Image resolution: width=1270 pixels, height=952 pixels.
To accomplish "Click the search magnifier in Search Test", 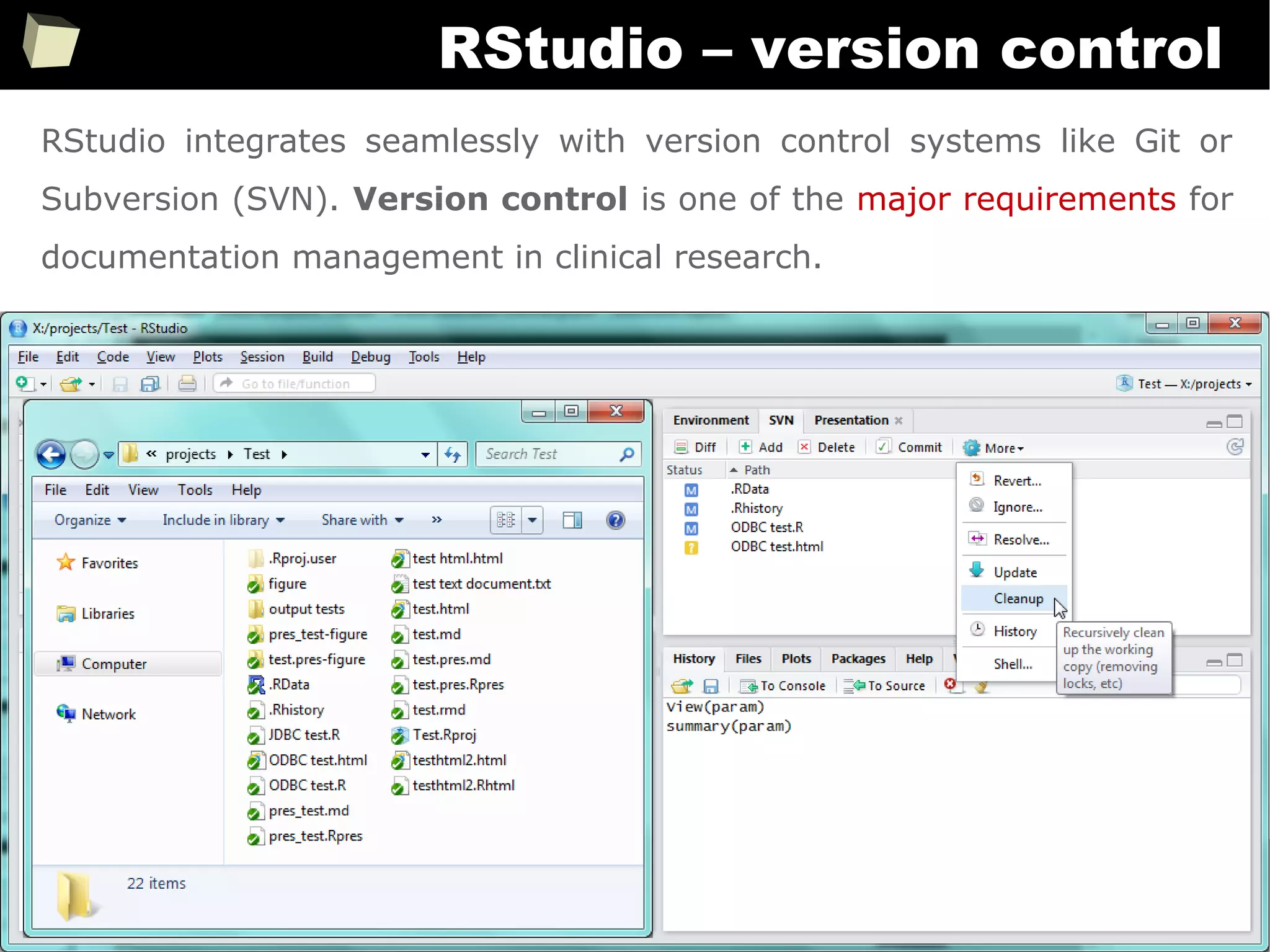I will (627, 454).
